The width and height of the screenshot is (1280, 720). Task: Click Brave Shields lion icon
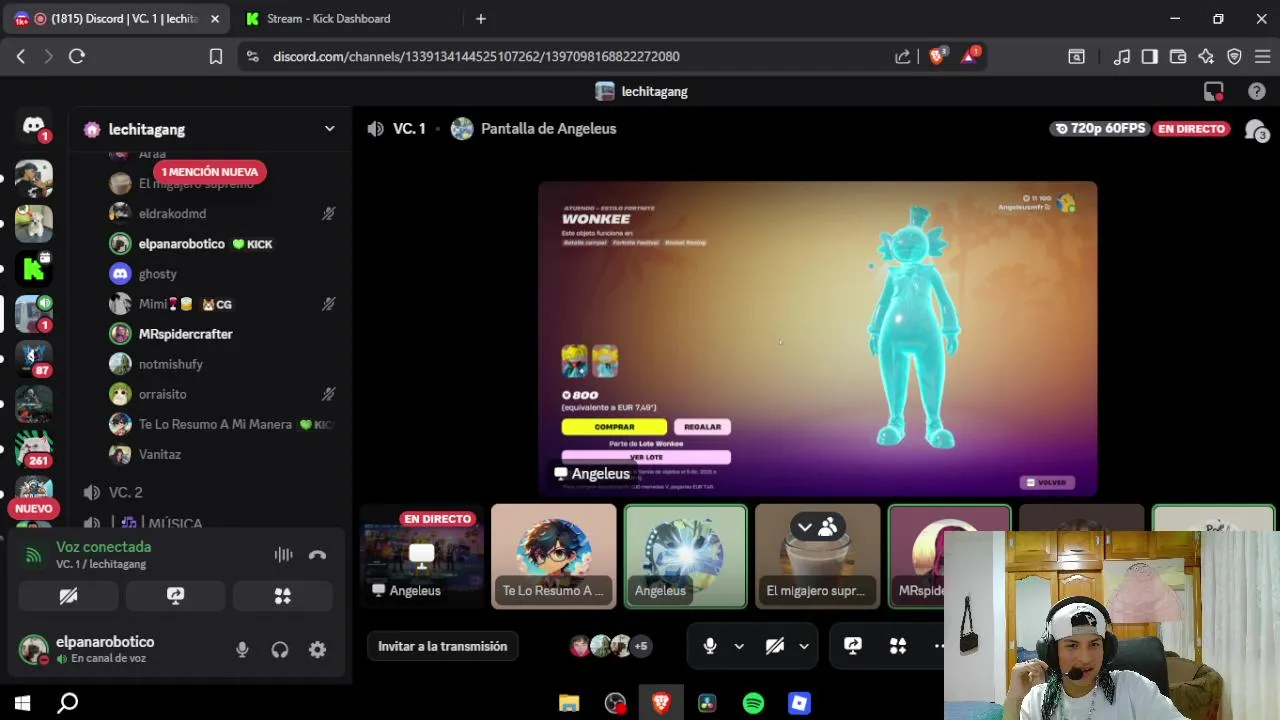pos(937,56)
